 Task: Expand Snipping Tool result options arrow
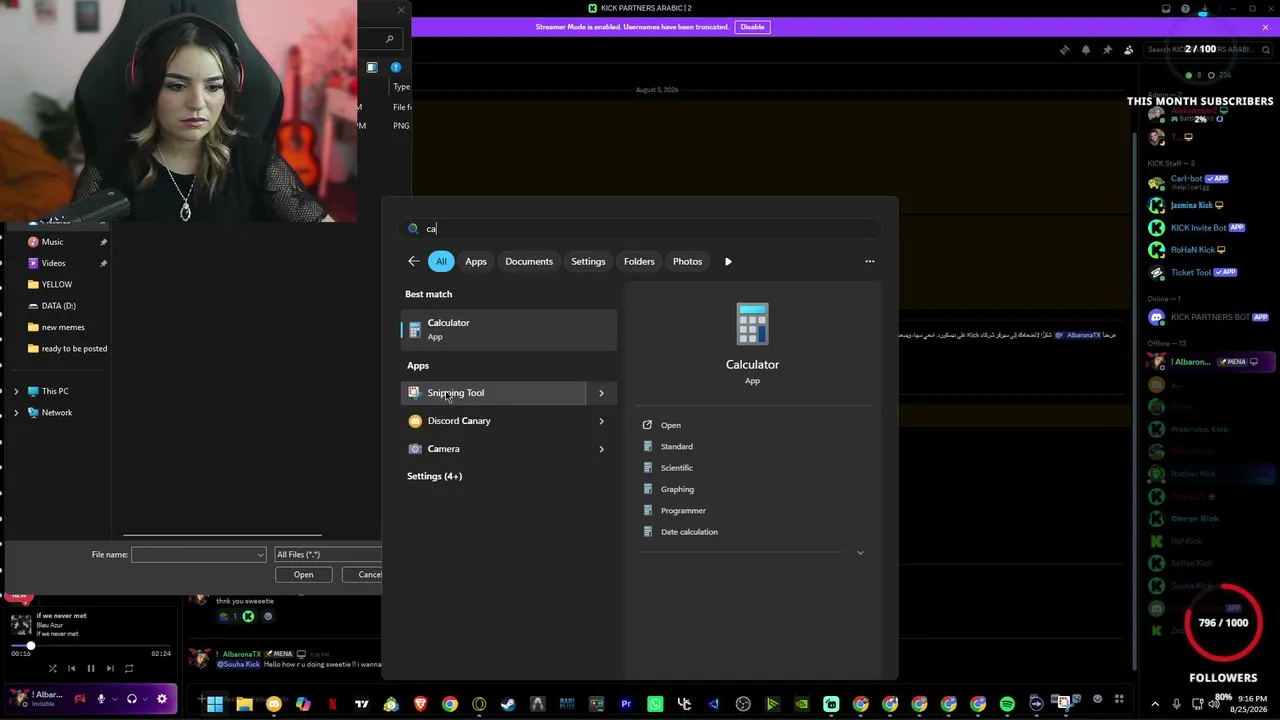click(601, 393)
